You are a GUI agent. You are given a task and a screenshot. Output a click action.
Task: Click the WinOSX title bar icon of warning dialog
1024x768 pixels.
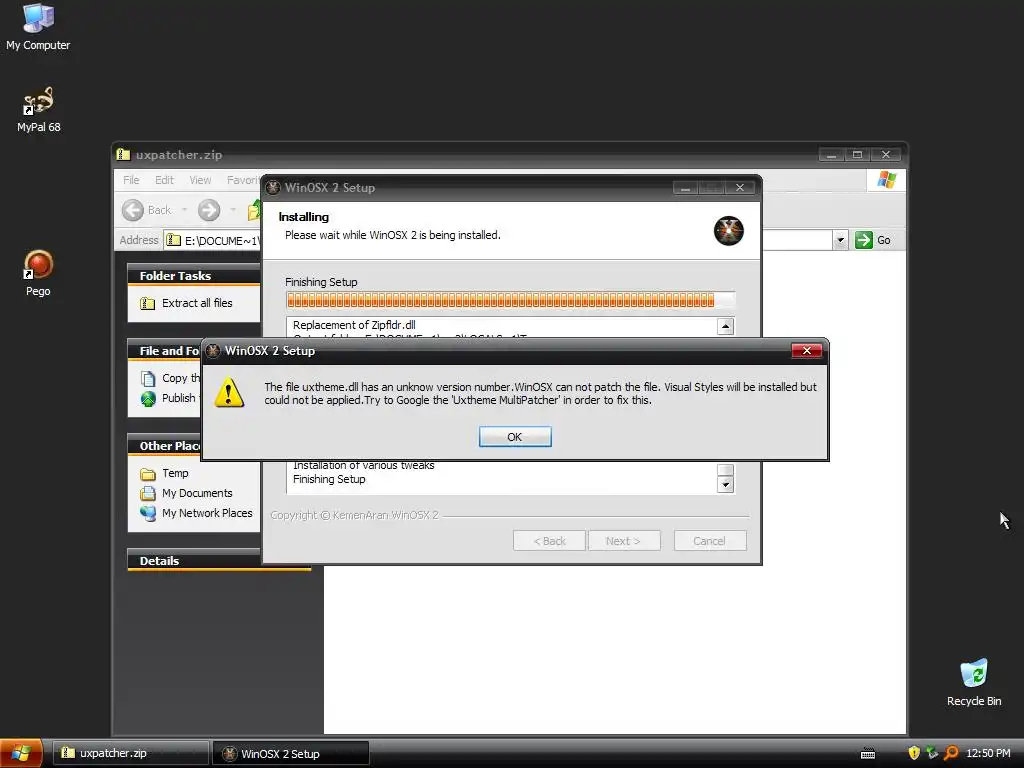point(213,351)
